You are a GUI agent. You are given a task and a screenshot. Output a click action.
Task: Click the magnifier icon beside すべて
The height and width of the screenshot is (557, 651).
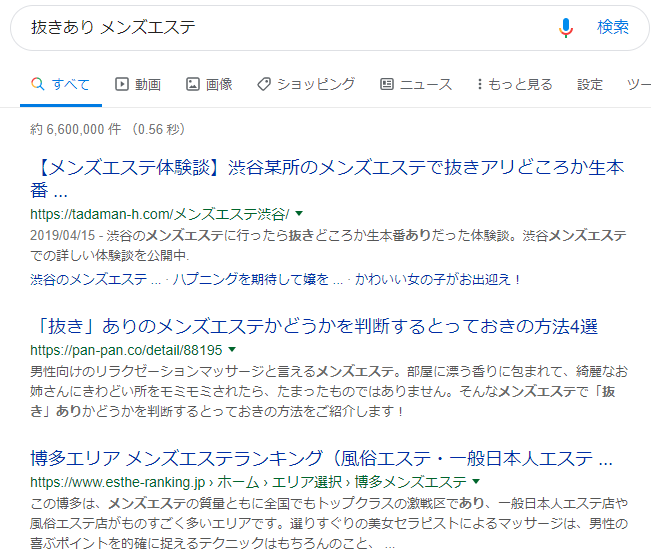(38, 84)
